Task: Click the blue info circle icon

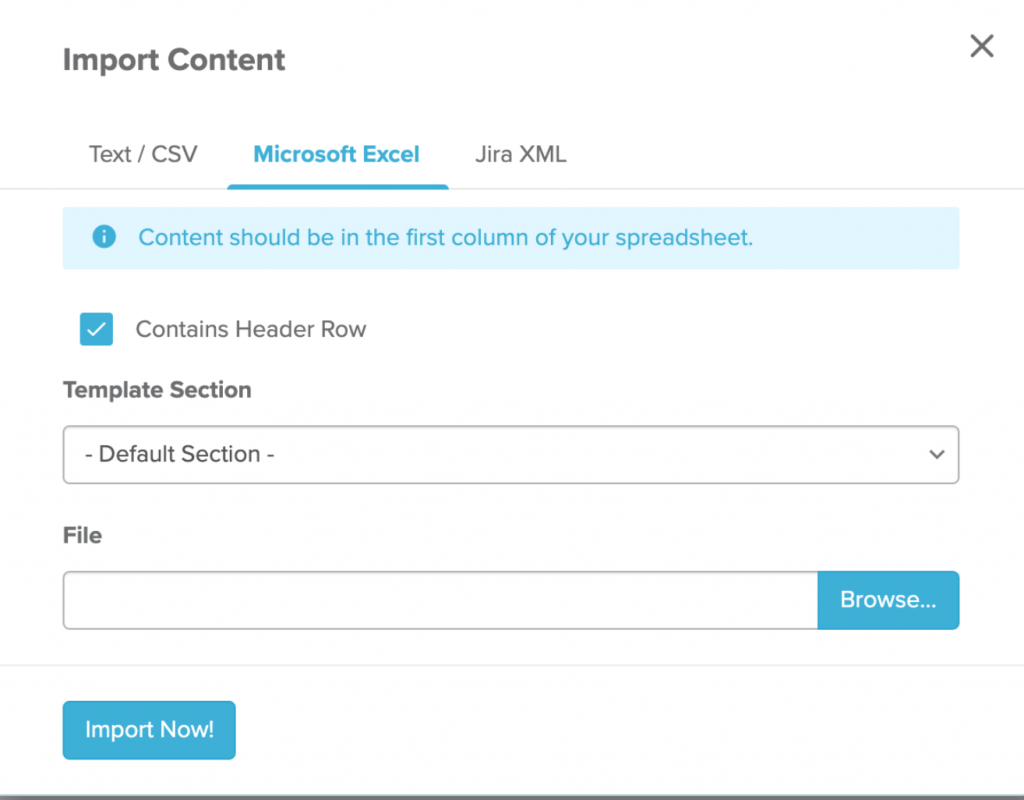Action: click(104, 236)
